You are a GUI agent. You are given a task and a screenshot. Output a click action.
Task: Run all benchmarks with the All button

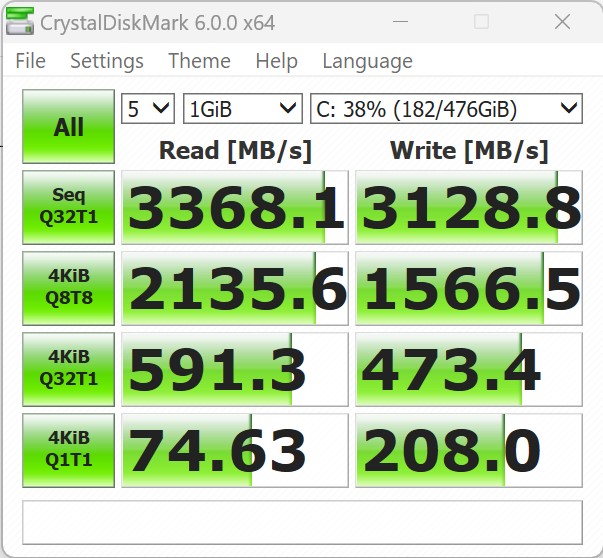click(x=68, y=127)
